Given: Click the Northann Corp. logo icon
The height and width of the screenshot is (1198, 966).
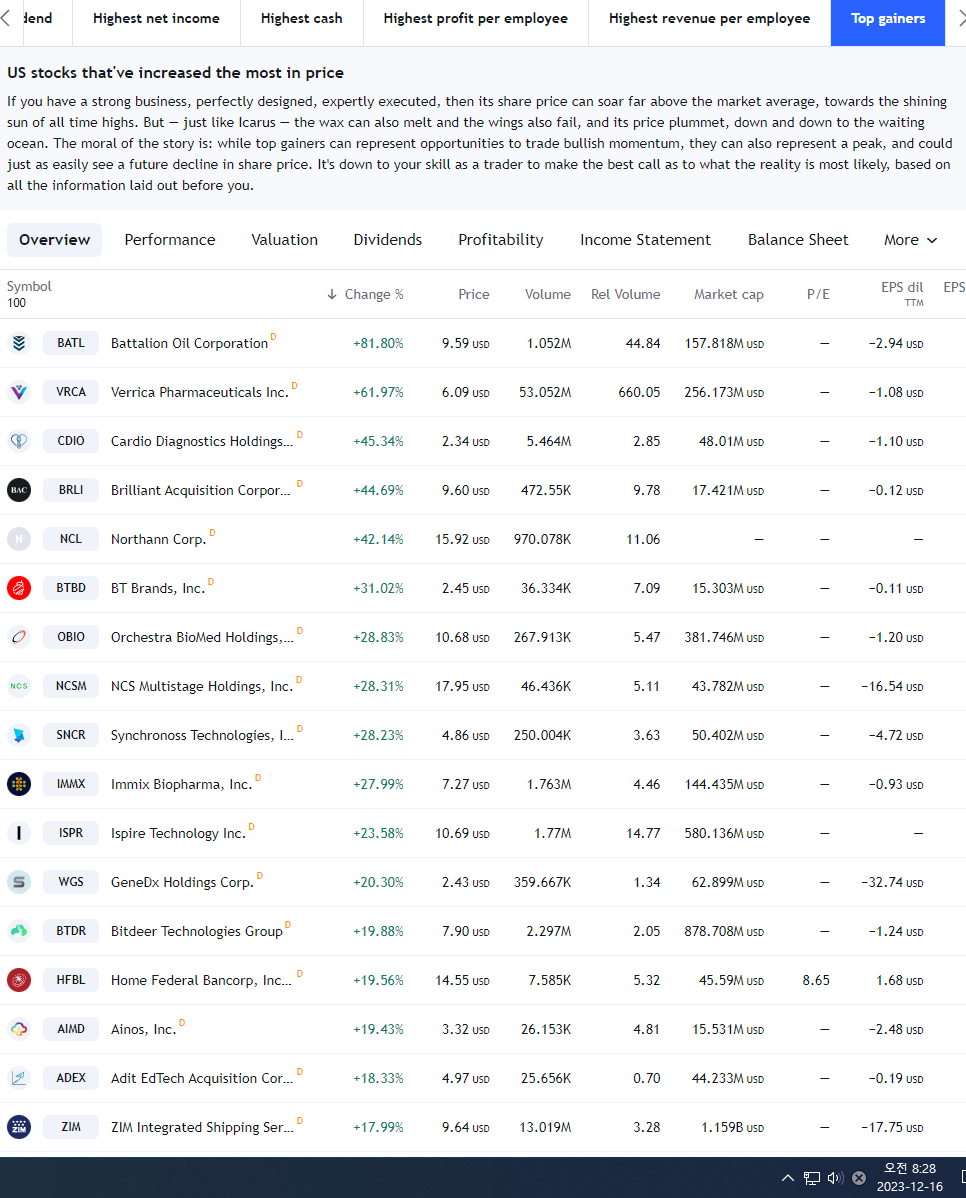Looking at the screenshot, I should click(19, 539).
